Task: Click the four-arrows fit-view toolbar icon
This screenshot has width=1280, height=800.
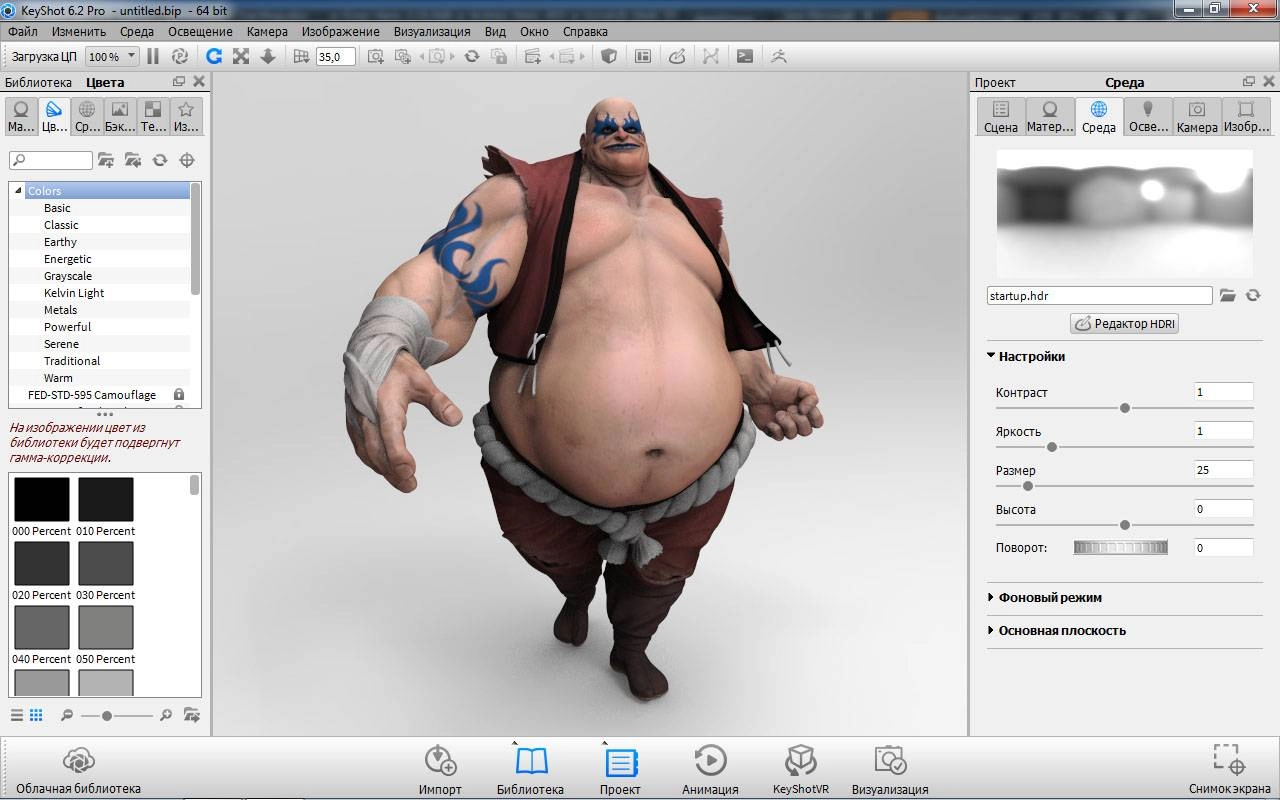Action: point(241,57)
